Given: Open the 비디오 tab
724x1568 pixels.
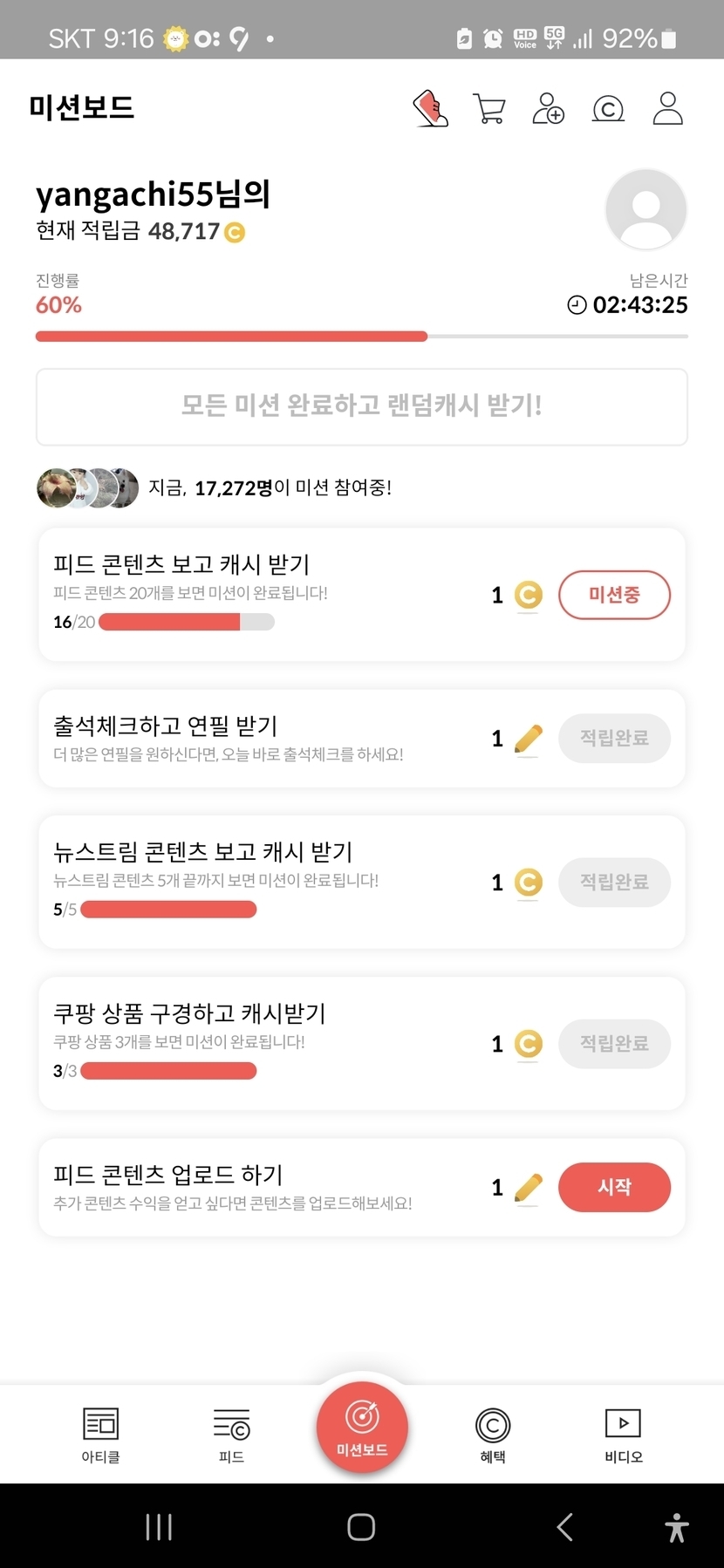Looking at the screenshot, I should (624, 1435).
